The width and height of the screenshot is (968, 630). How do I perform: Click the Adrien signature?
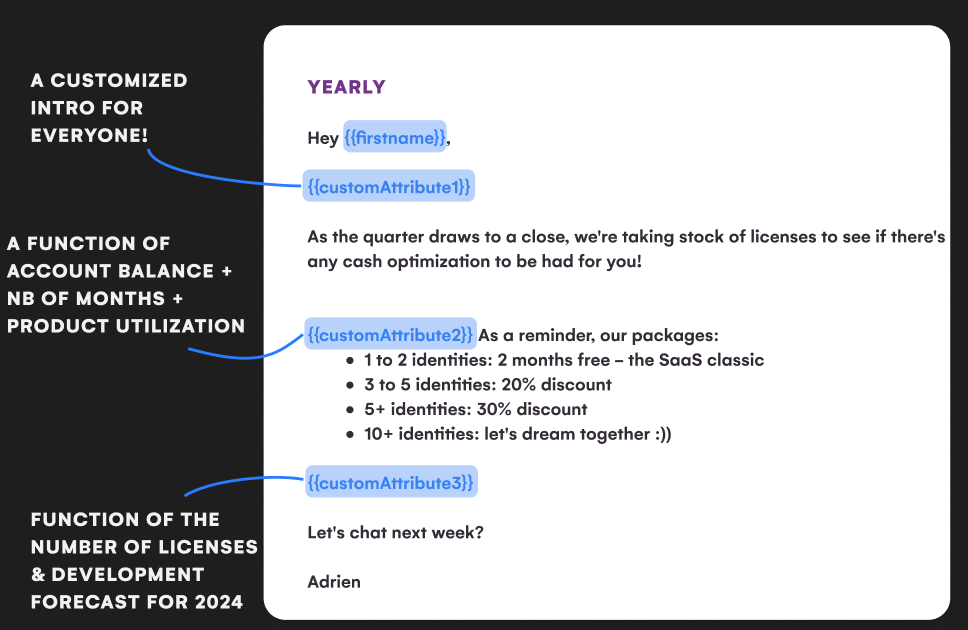[x=334, y=581]
